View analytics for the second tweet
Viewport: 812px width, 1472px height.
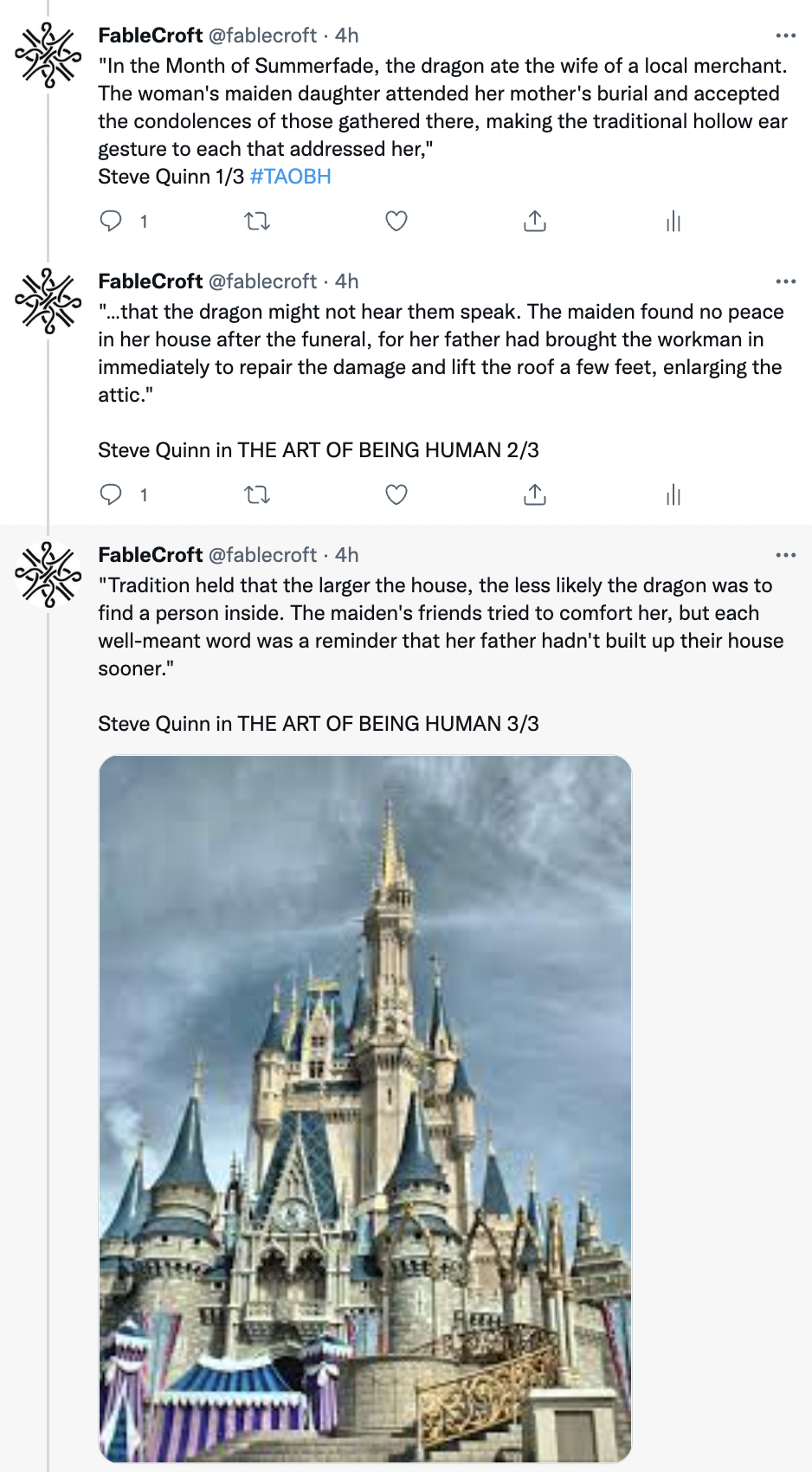coord(673,495)
